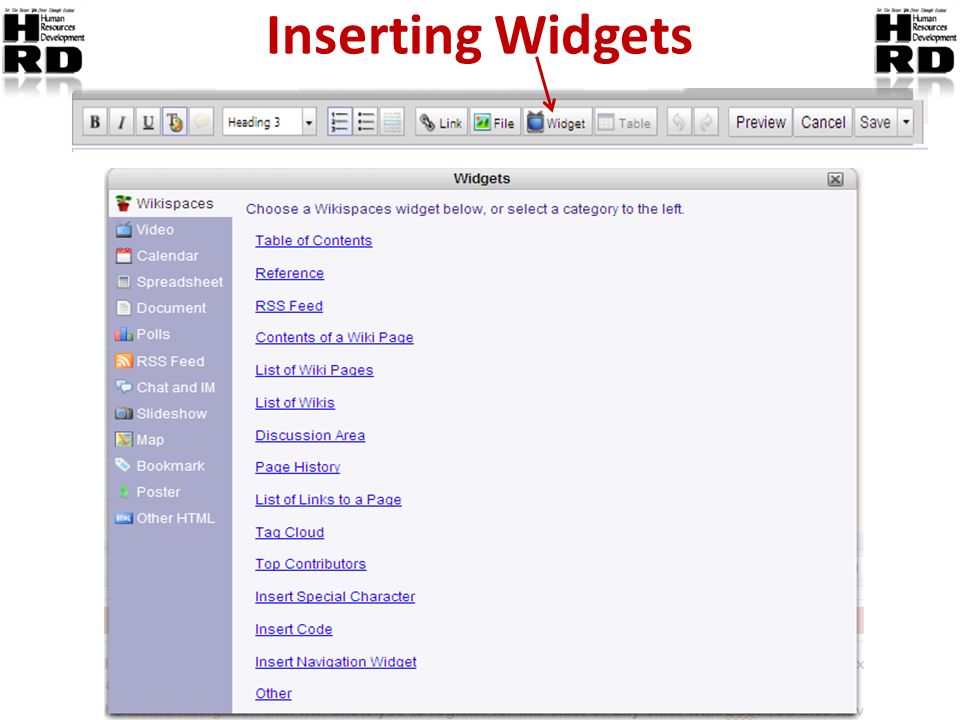The width and height of the screenshot is (960, 720).
Task: Select the Polls widget category
Action: [170, 334]
